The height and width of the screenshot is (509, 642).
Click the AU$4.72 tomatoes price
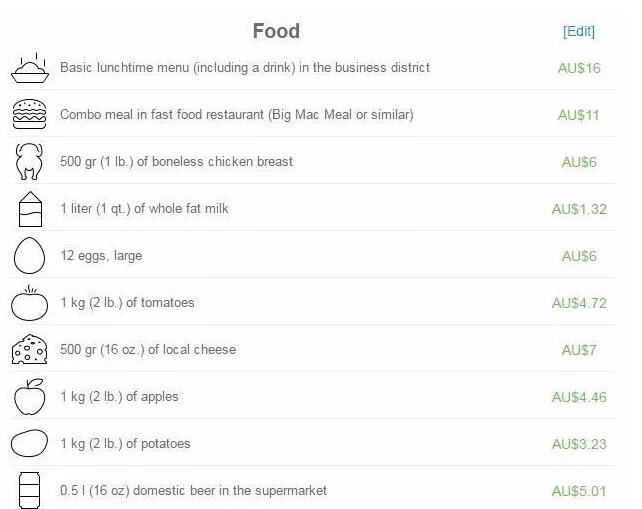(x=579, y=304)
